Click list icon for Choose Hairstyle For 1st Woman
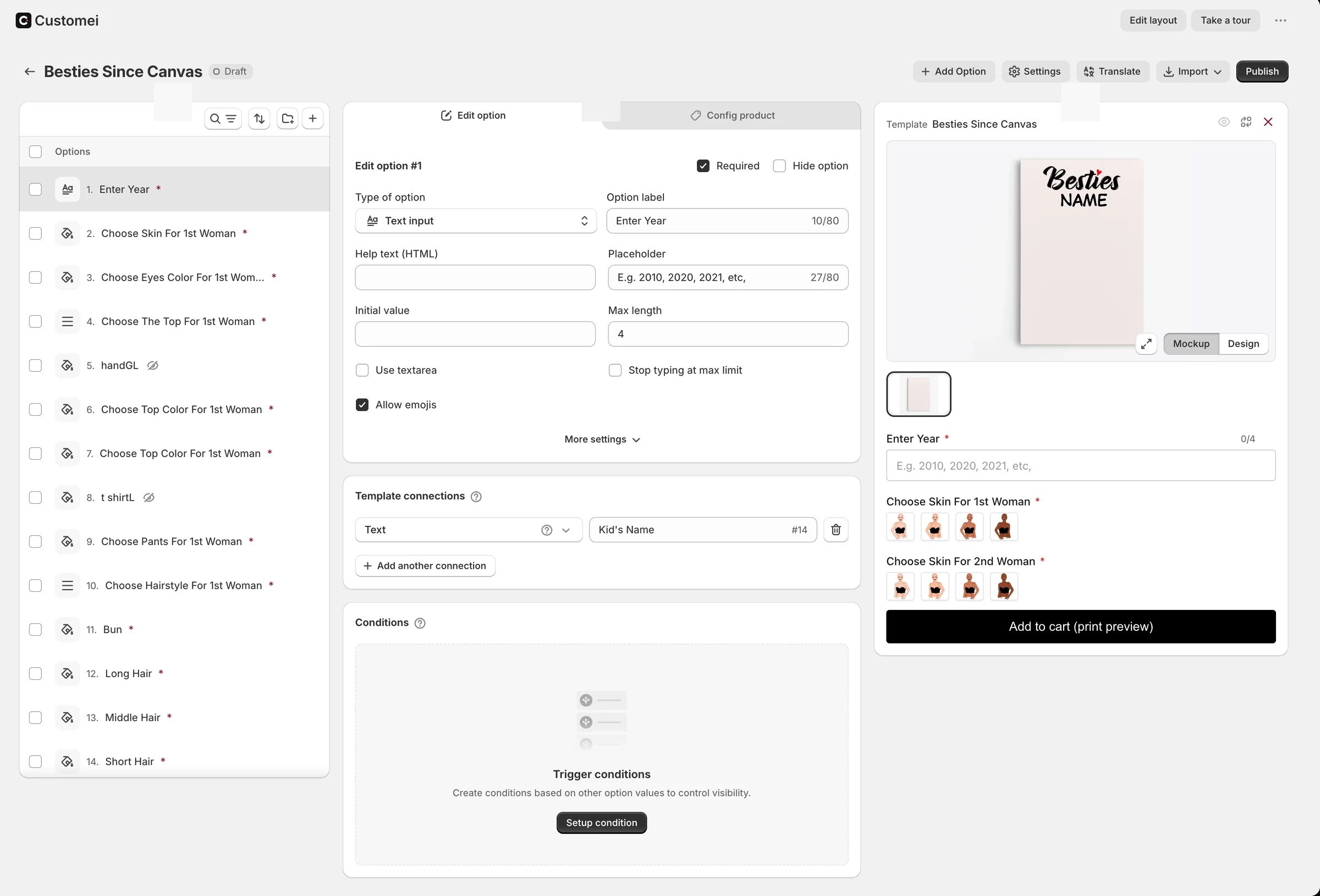 67,586
